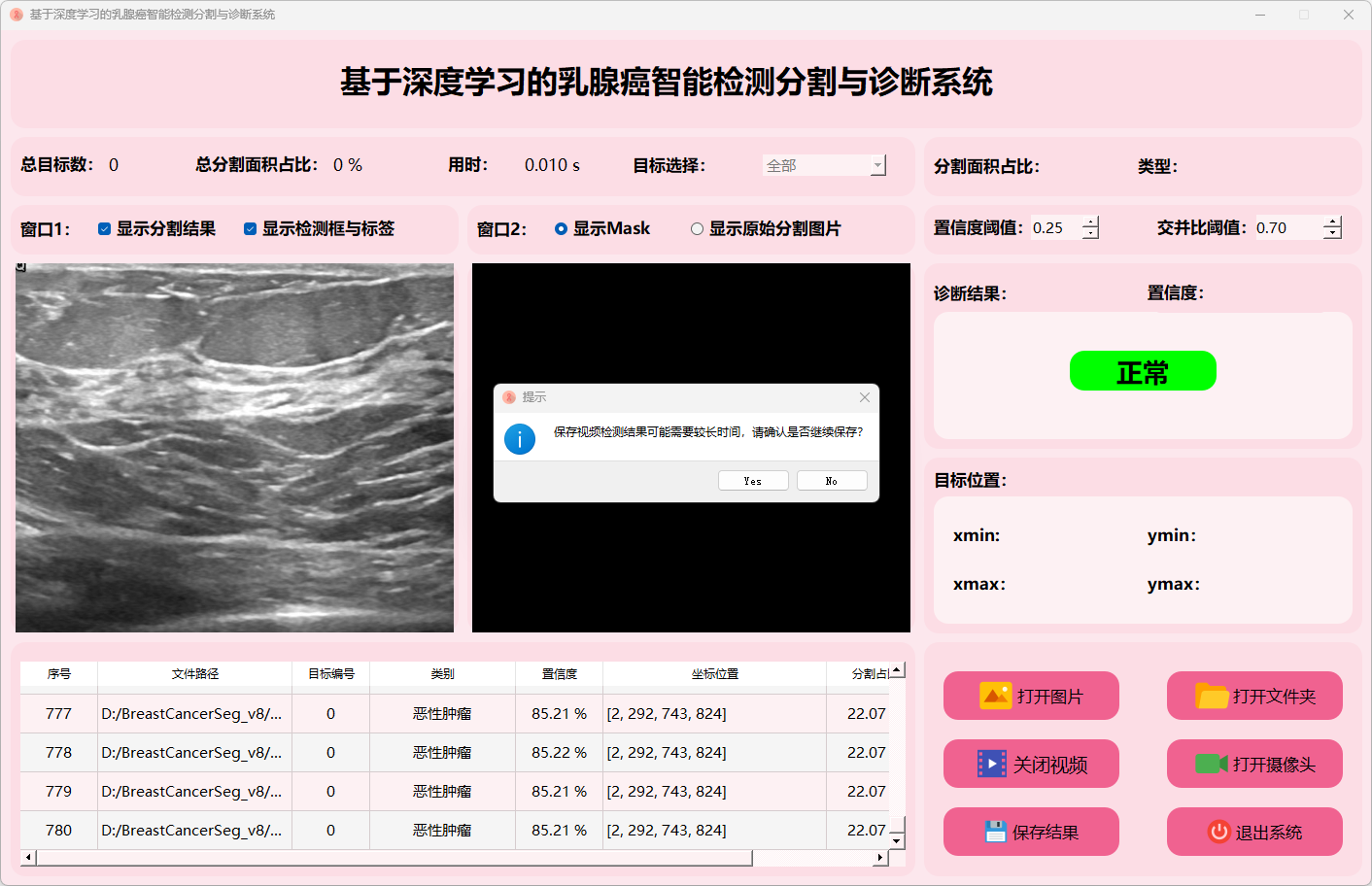Click 22.07 cell in row 778
The width and height of the screenshot is (1372, 886).
click(x=859, y=753)
